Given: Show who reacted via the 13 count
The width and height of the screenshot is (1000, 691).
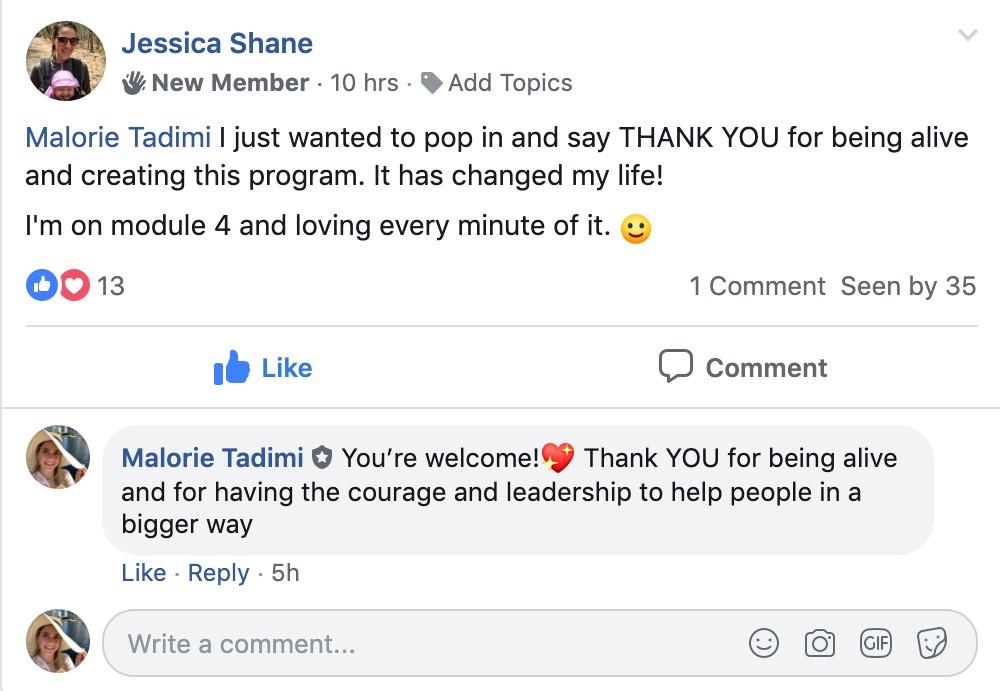Looking at the screenshot, I should tap(111, 286).
